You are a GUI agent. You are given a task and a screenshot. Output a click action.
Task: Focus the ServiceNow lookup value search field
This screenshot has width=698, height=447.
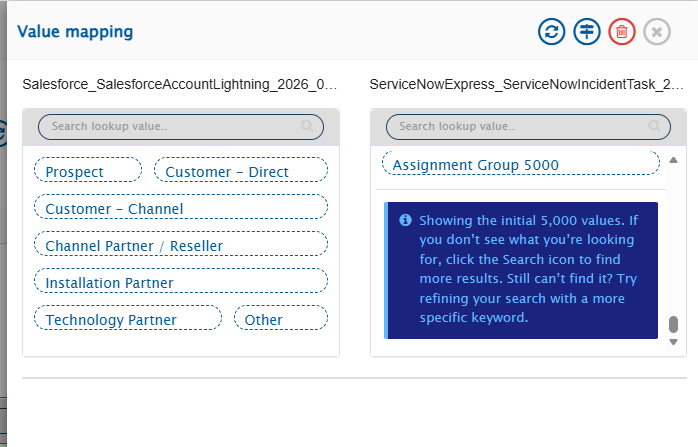(520, 127)
